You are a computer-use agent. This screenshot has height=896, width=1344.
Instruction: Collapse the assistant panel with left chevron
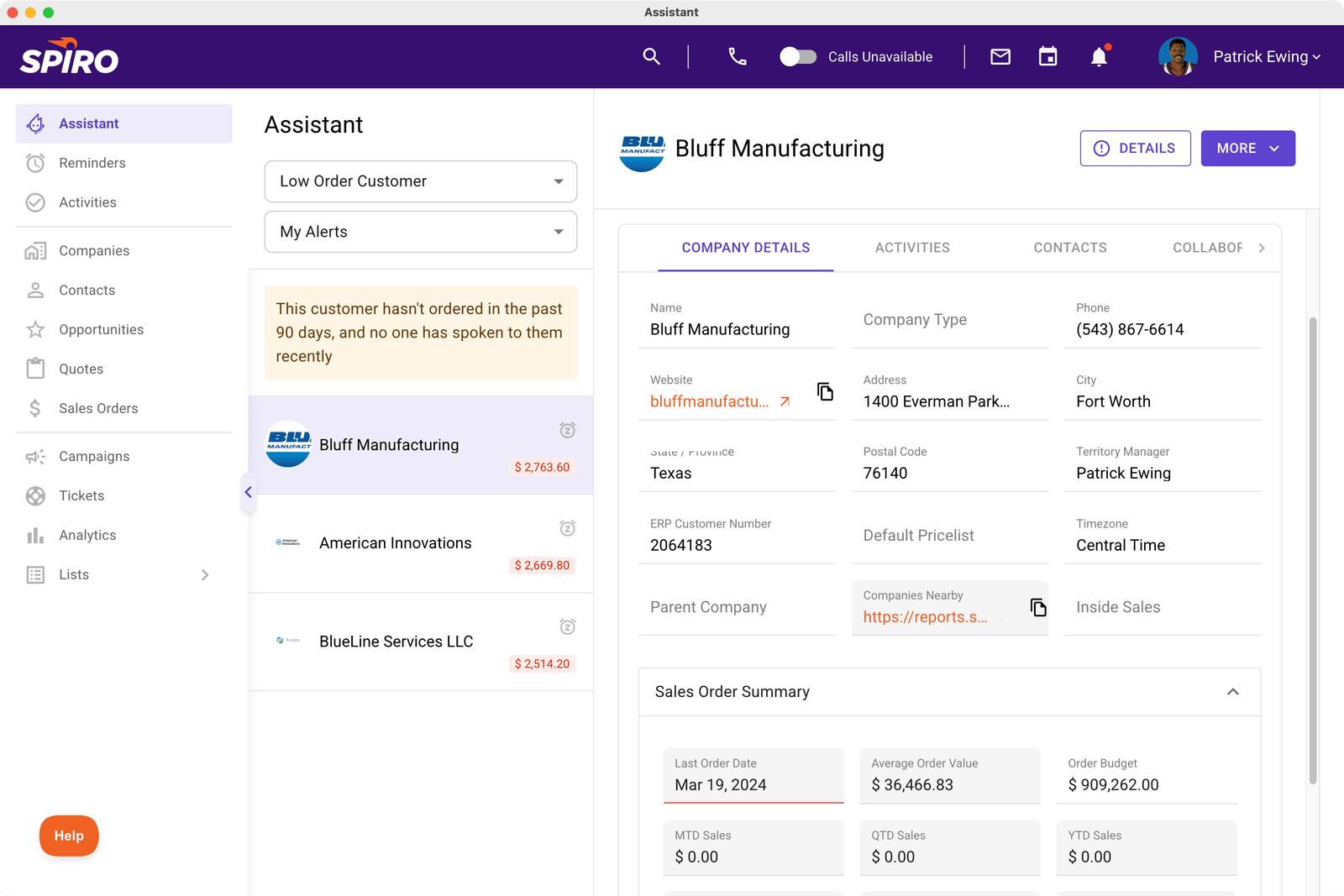(248, 492)
